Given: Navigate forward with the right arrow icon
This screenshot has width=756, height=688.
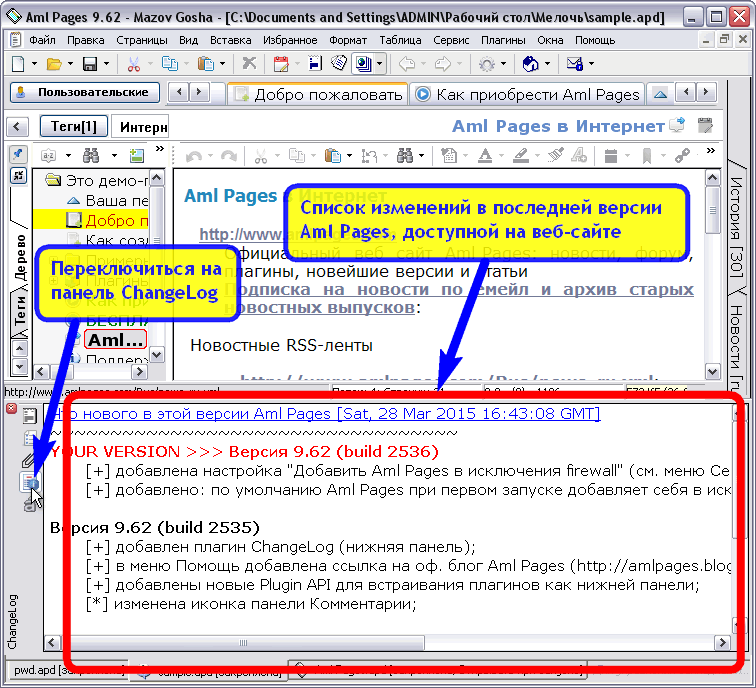Looking at the screenshot, I should point(443,63).
